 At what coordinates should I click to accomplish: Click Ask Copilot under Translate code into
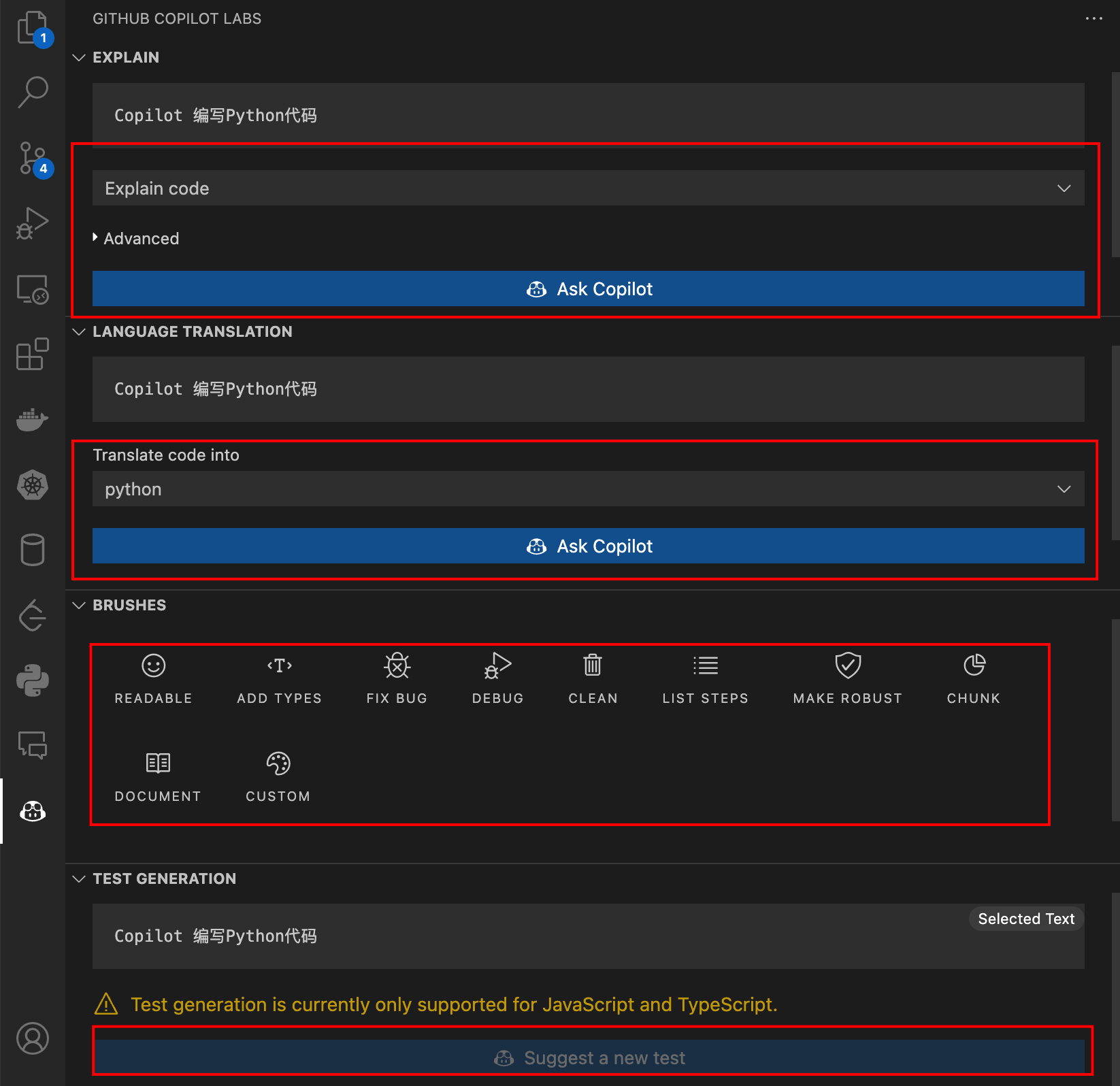coord(588,546)
